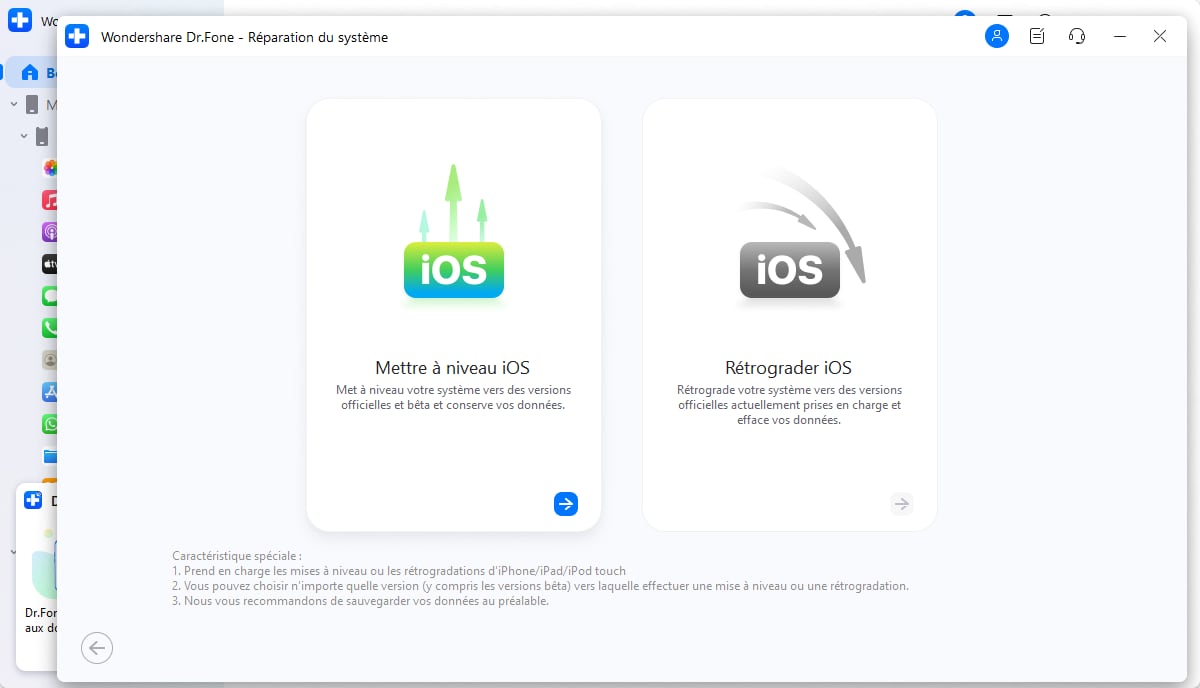
Task: Open Apple TV app icon in sidebar
Action: pos(50,264)
